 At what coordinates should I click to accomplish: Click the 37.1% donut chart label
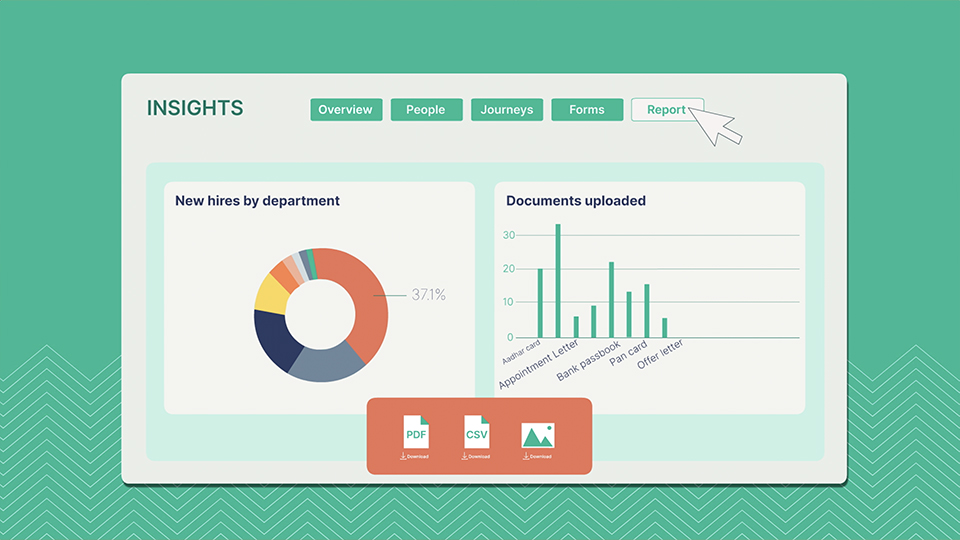pos(429,295)
